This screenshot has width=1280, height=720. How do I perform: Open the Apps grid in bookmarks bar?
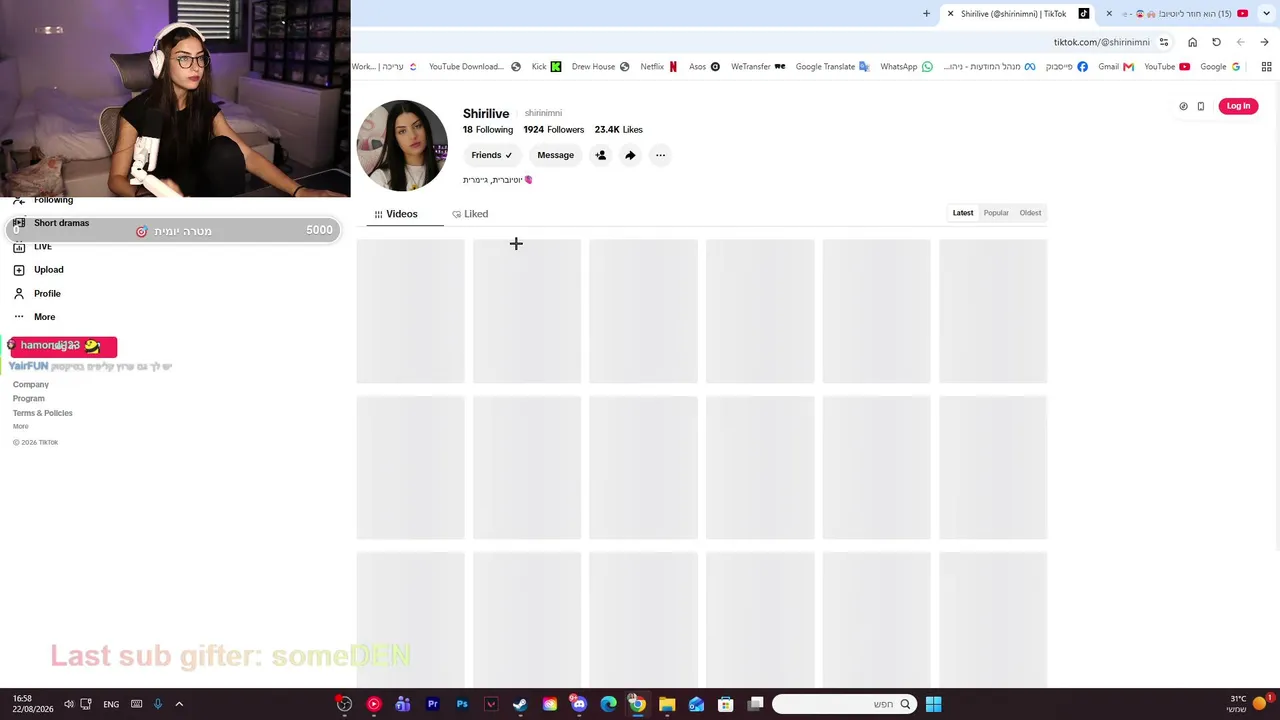click(x=1266, y=67)
